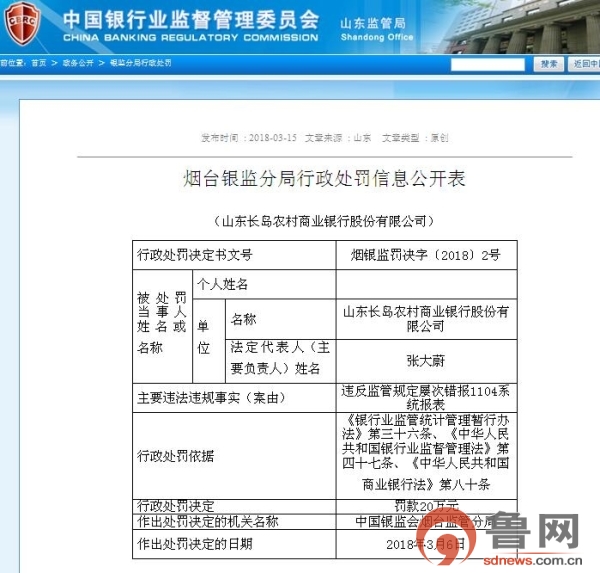Select the 文章类型：原创 text
The width and height of the screenshot is (600, 573).
[415, 138]
